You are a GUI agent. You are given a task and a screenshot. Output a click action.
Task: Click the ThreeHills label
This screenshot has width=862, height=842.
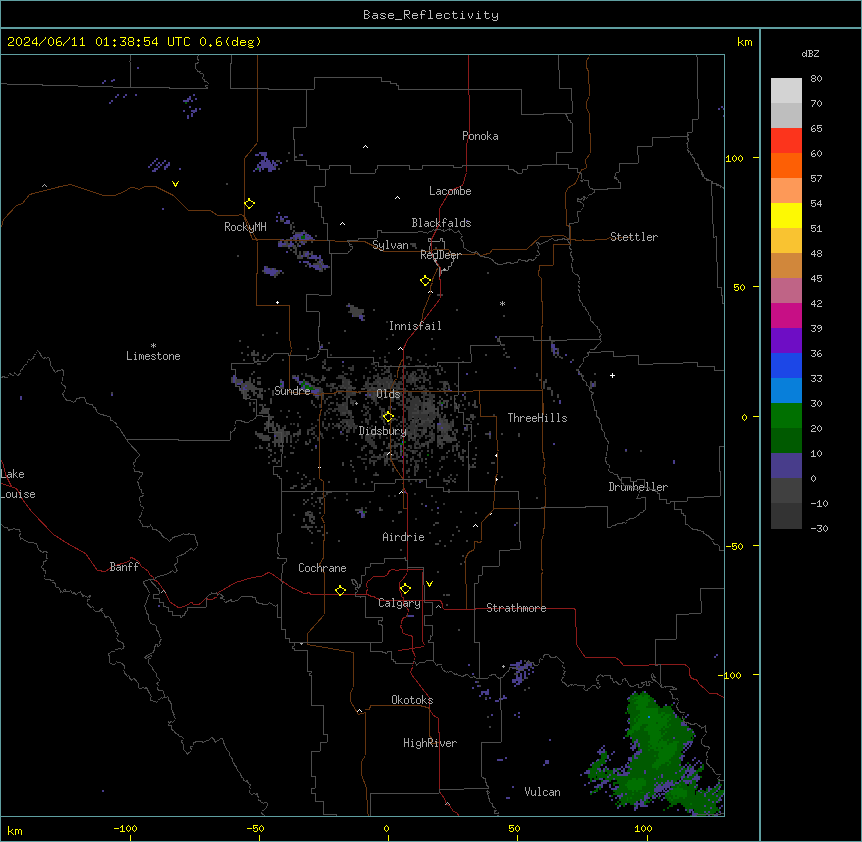[537, 418]
